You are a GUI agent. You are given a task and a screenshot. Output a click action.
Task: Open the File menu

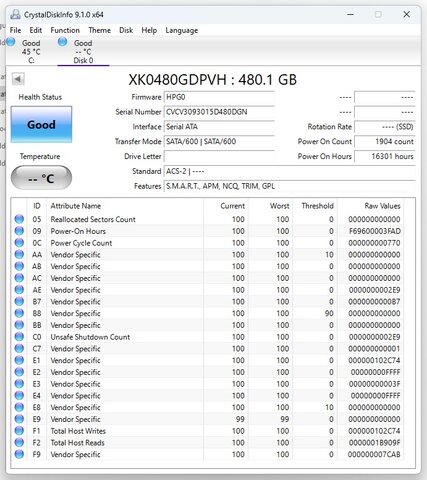point(15,30)
